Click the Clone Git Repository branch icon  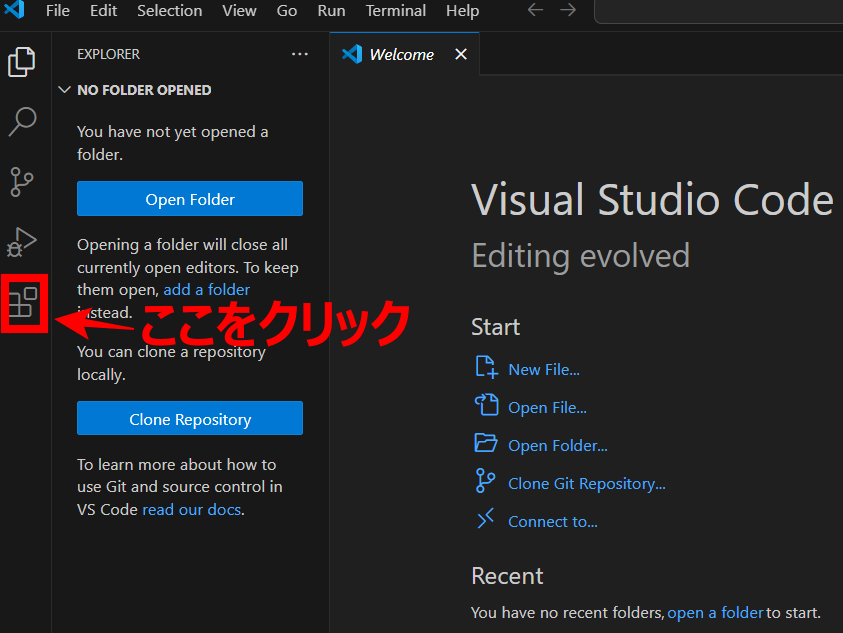[485, 481]
